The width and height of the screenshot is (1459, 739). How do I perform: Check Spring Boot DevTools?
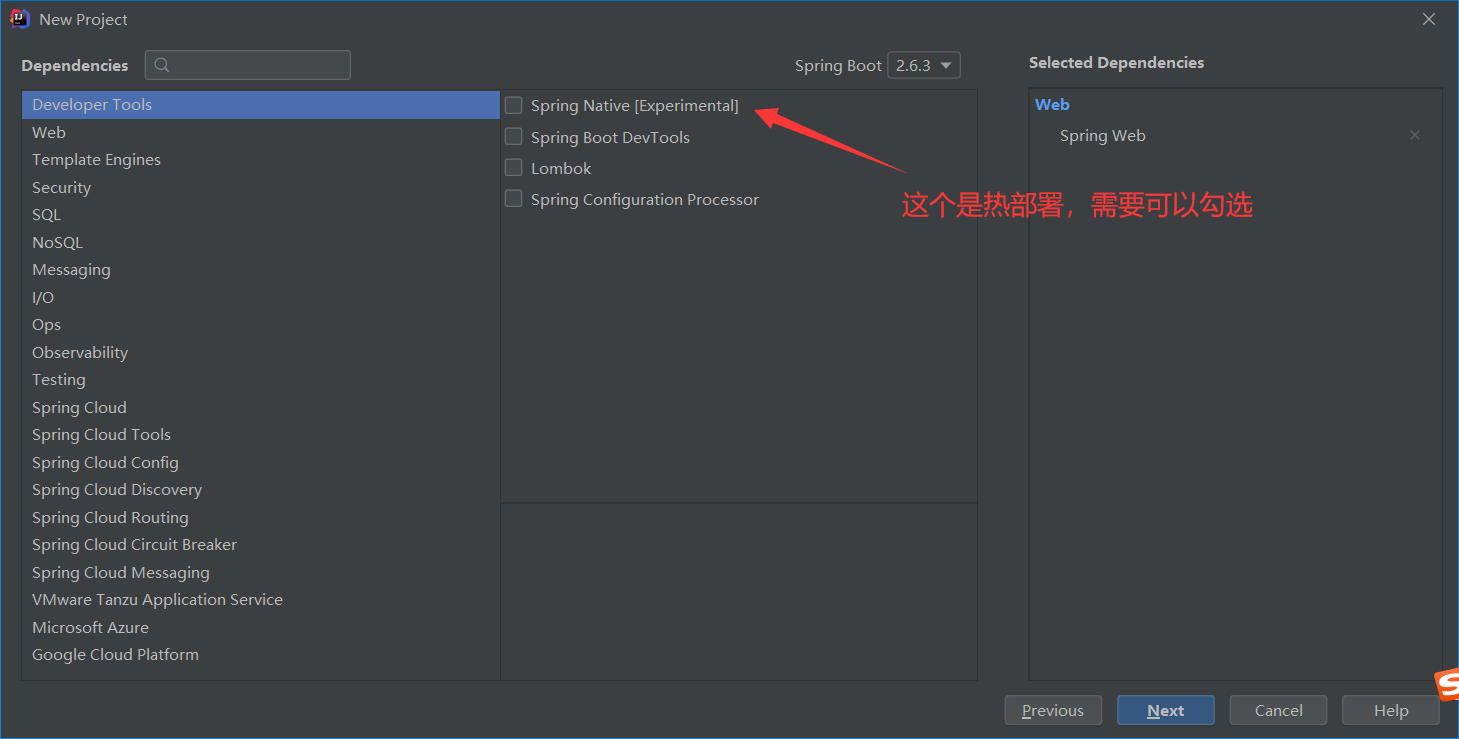(x=513, y=136)
